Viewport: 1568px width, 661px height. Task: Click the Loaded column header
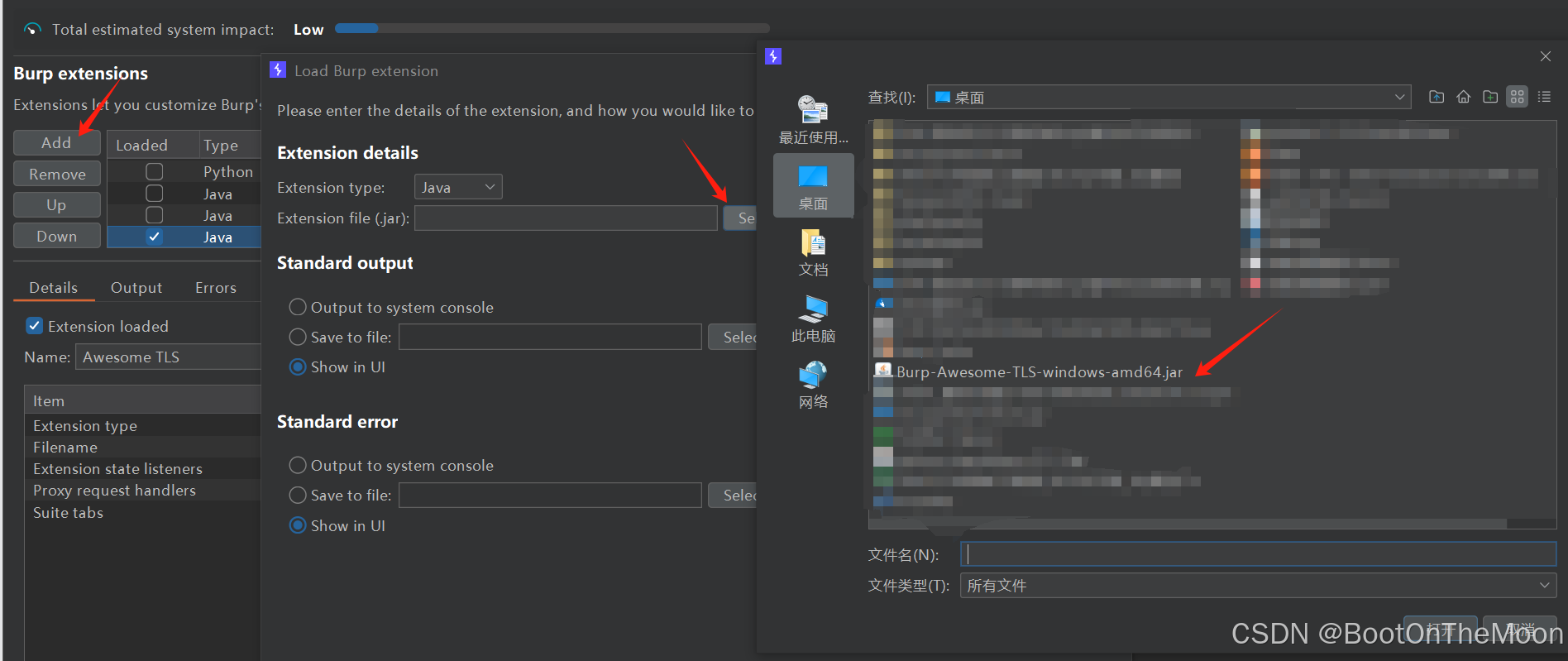click(153, 145)
